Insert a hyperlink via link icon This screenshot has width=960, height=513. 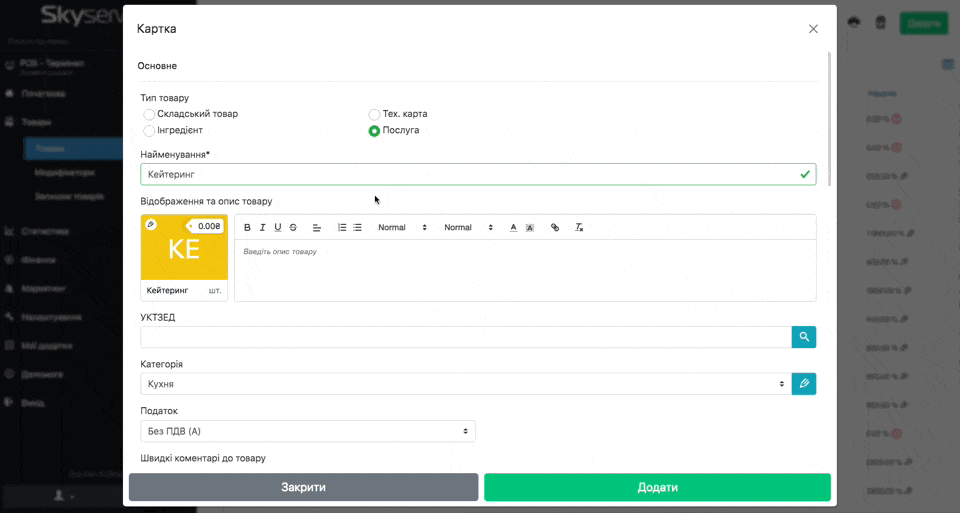[x=555, y=228]
